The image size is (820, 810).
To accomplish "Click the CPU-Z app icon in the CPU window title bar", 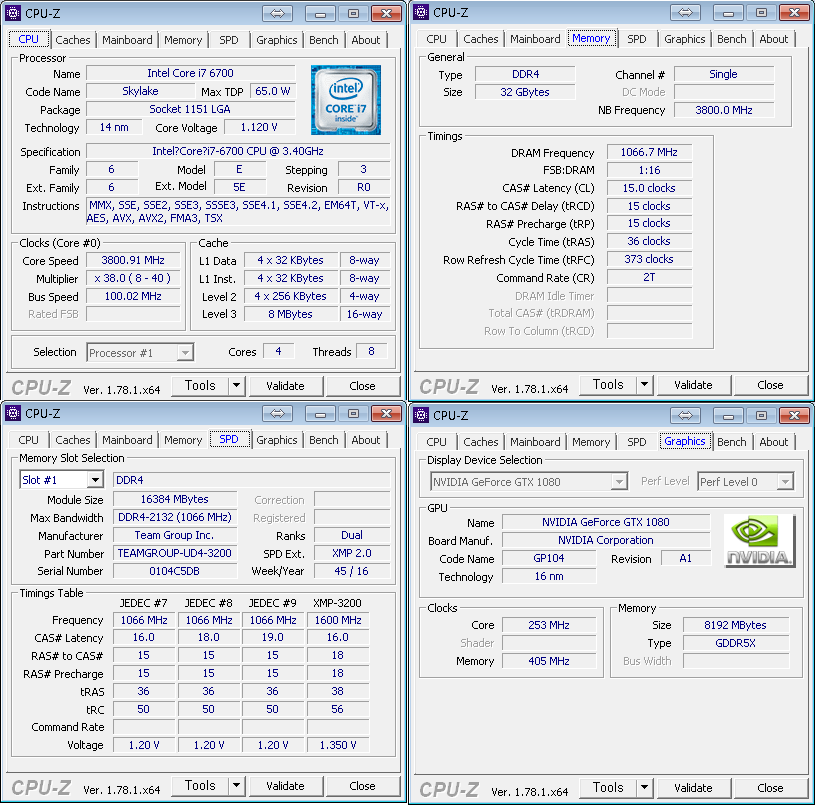I will click(13, 13).
